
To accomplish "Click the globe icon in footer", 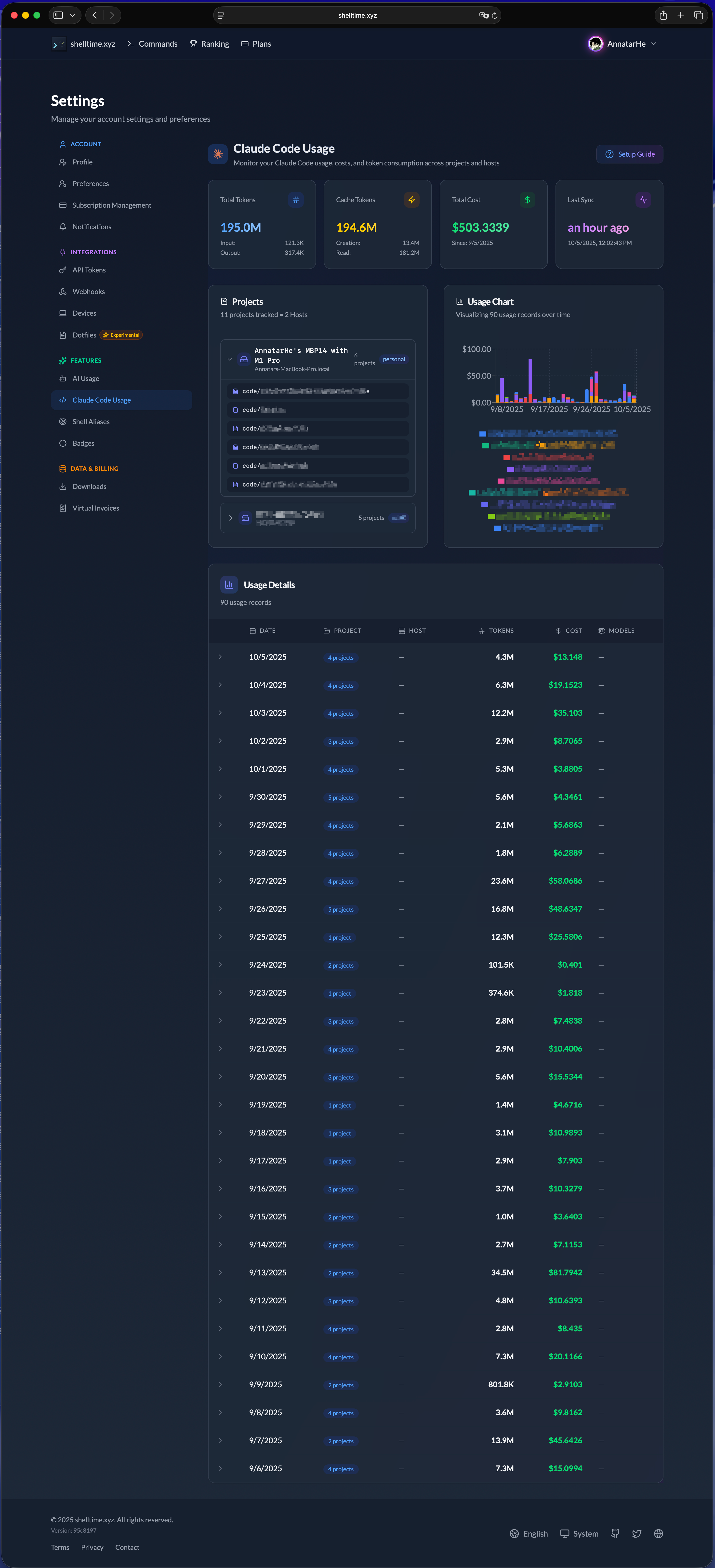I will pos(658,1533).
